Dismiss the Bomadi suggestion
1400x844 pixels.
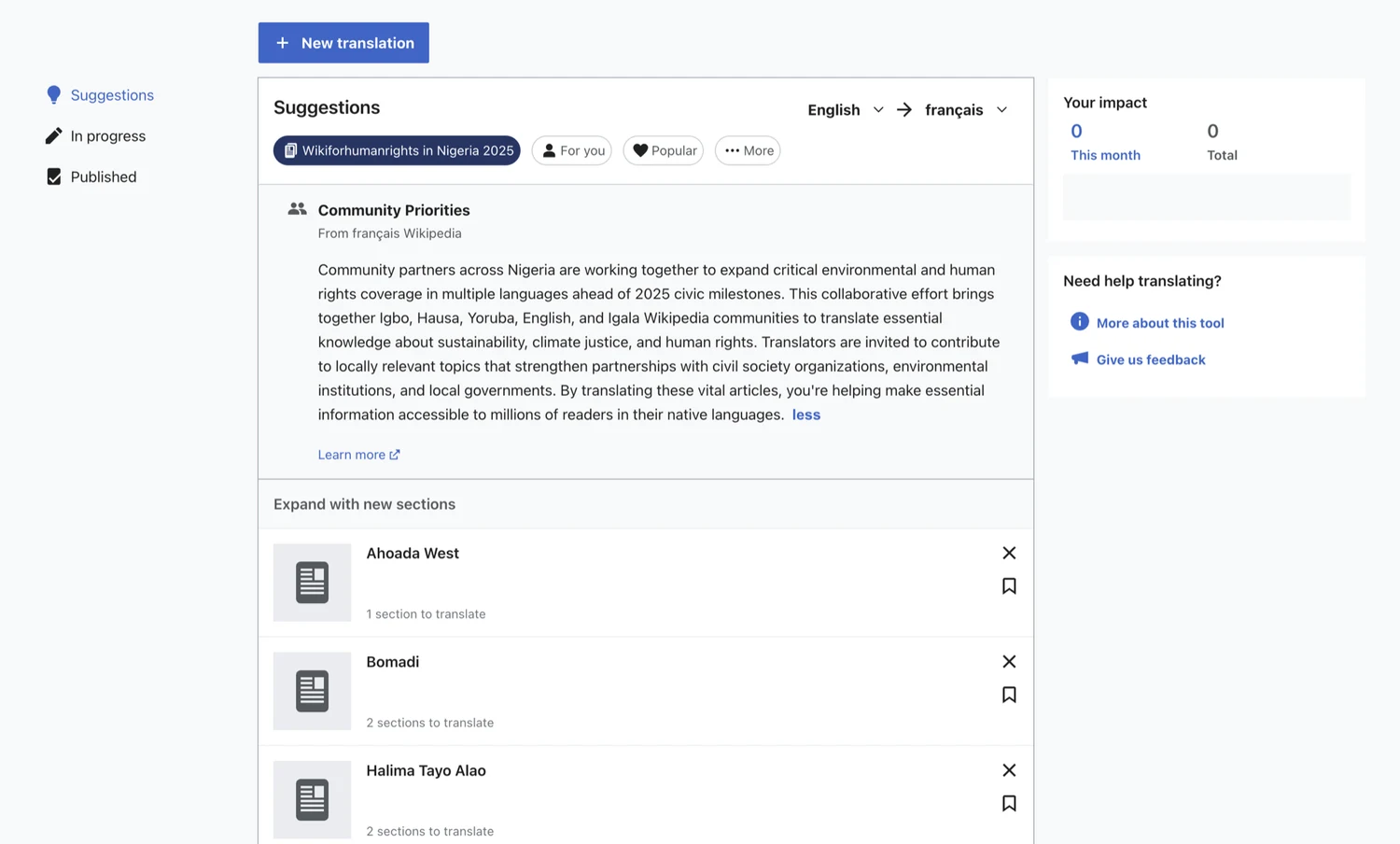tap(1009, 661)
